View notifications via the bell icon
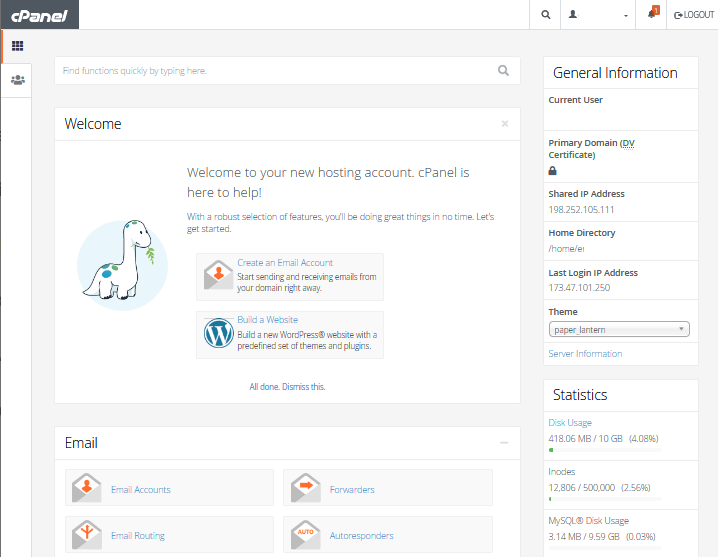The width and height of the screenshot is (718, 557). [653, 12]
